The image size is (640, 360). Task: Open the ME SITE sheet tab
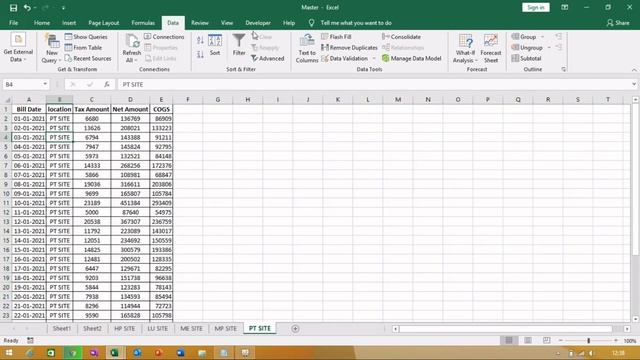191,329
